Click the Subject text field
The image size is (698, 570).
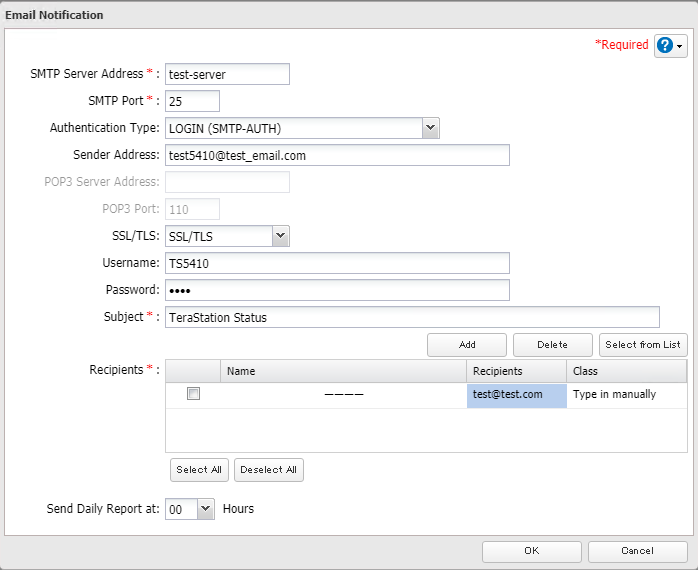[x=412, y=317]
